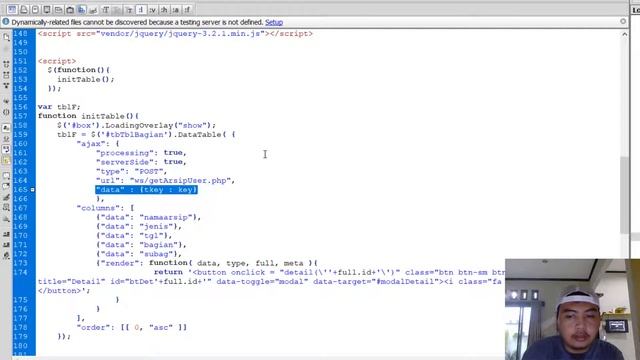Open the Setup link for testing server
Screen dimensions: 640x360
tap(274, 22)
